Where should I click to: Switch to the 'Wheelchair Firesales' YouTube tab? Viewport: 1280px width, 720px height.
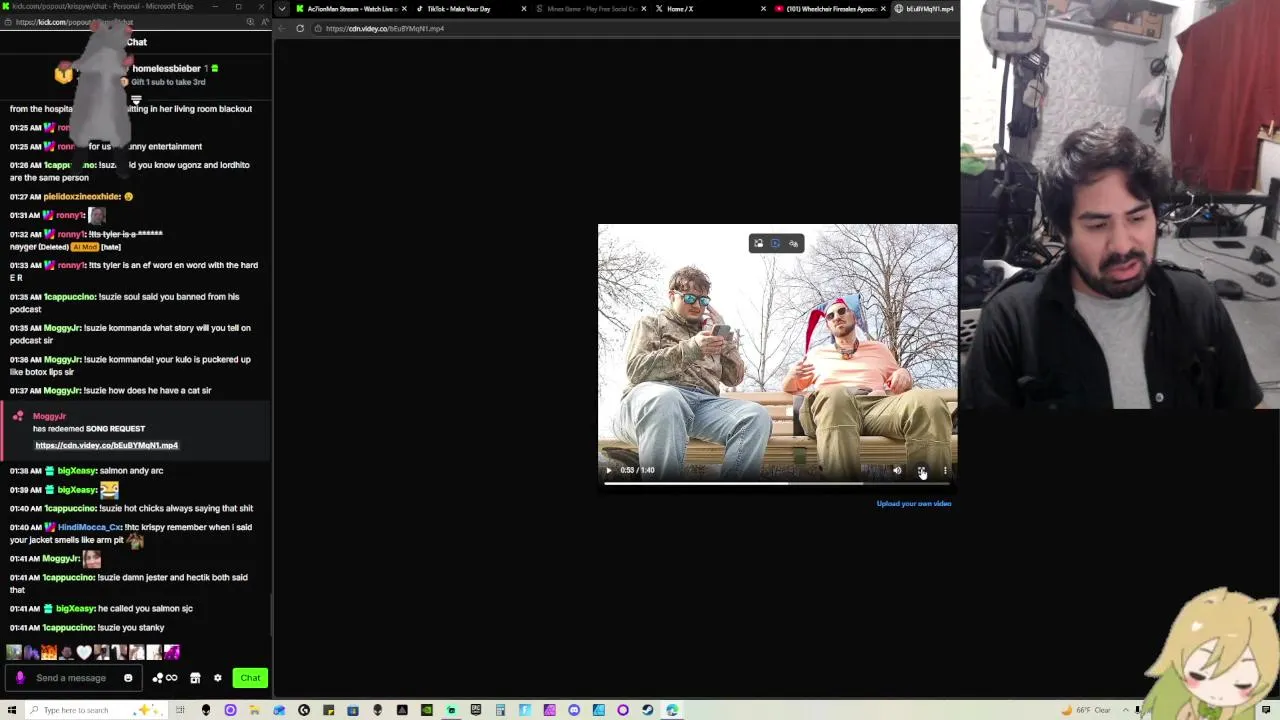(830, 9)
